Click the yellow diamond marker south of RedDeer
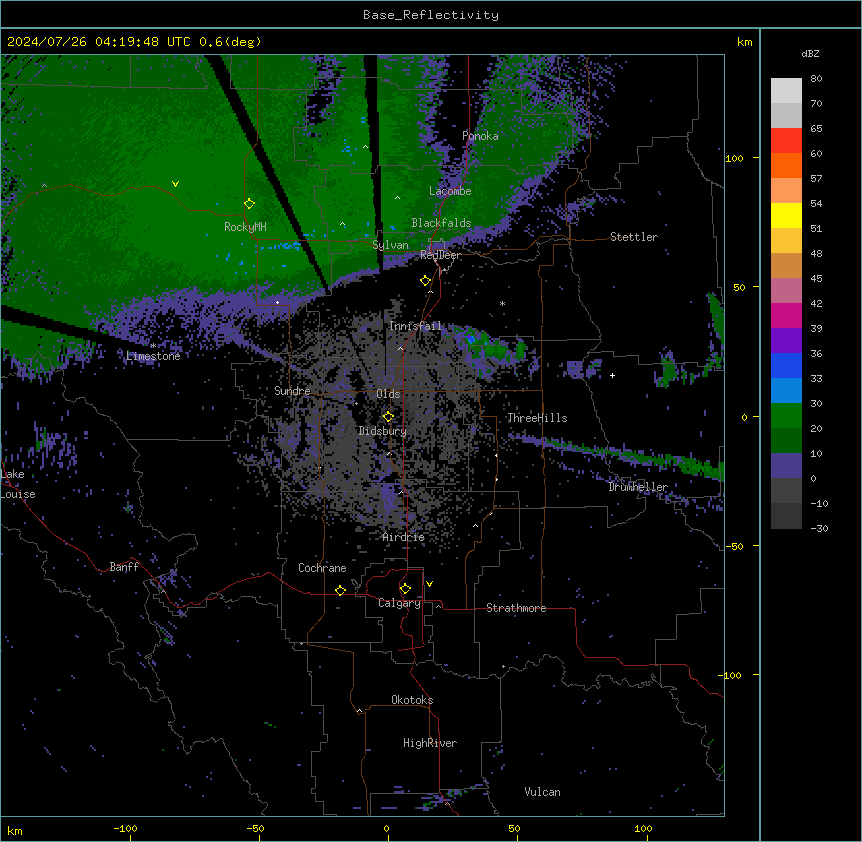The width and height of the screenshot is (862, 842). (x=425, y=281)
